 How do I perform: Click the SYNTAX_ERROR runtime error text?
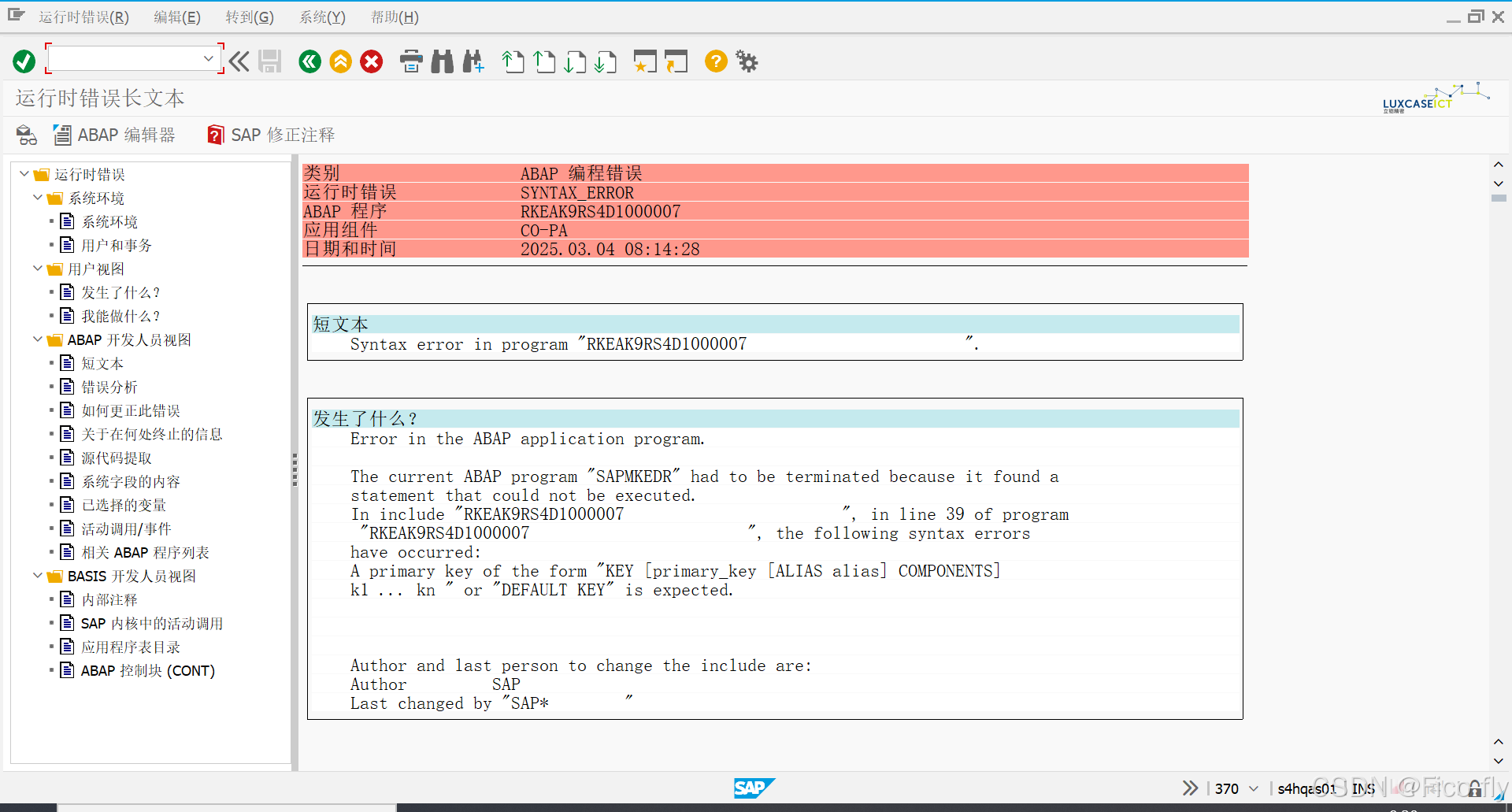[577, 193]
